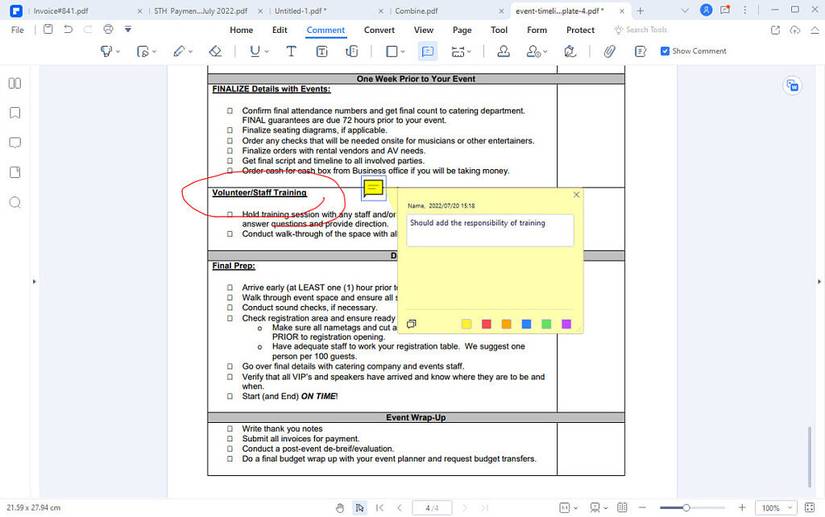825x517 pixels.
Task: Select the Measure tool
Action: tap(458, 51)
